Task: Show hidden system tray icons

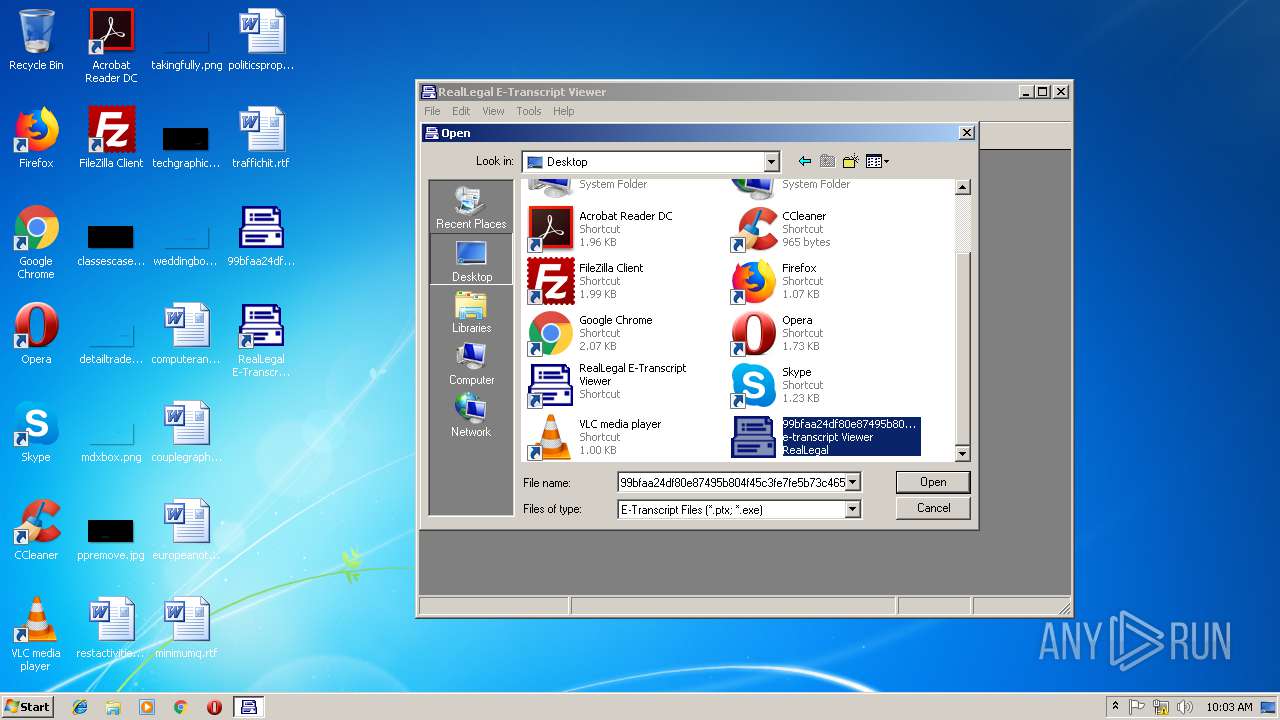Action: [1115, 706]
